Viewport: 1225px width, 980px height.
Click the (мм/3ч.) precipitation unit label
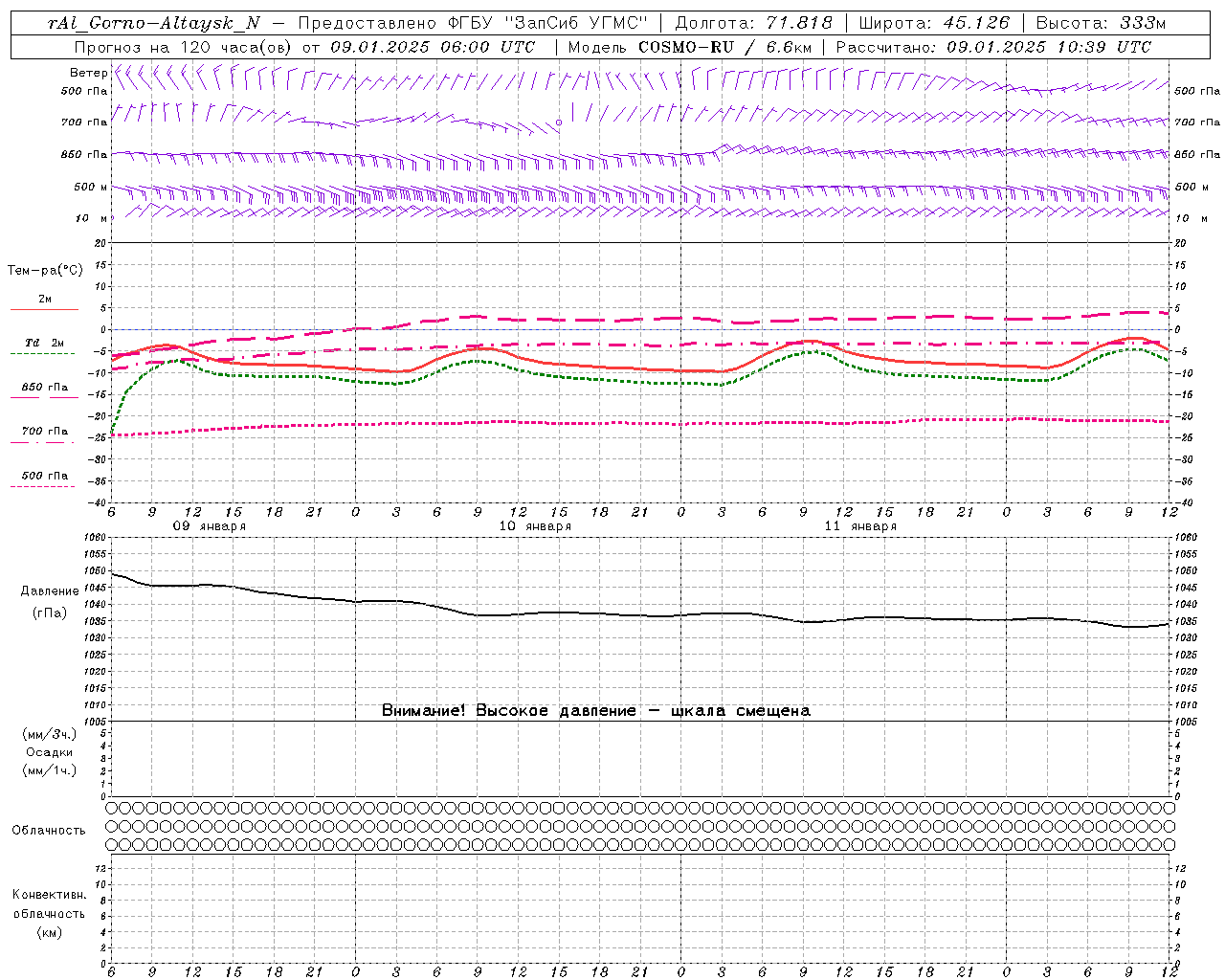point(50,734)
